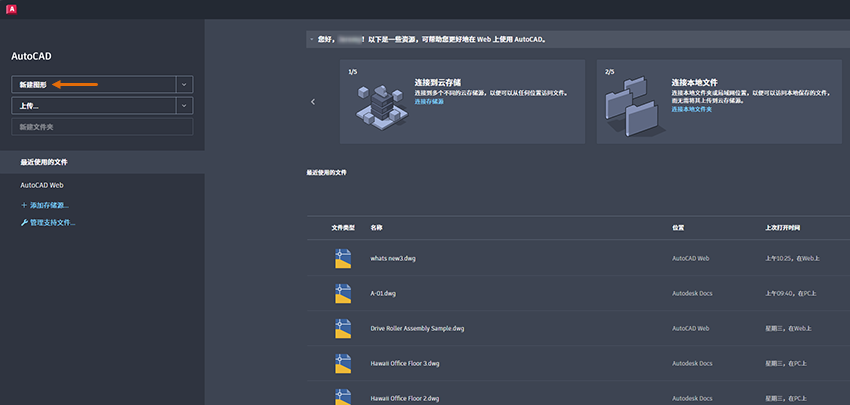
Task: Sort by 位置 column header
Action: click(678, 228)
